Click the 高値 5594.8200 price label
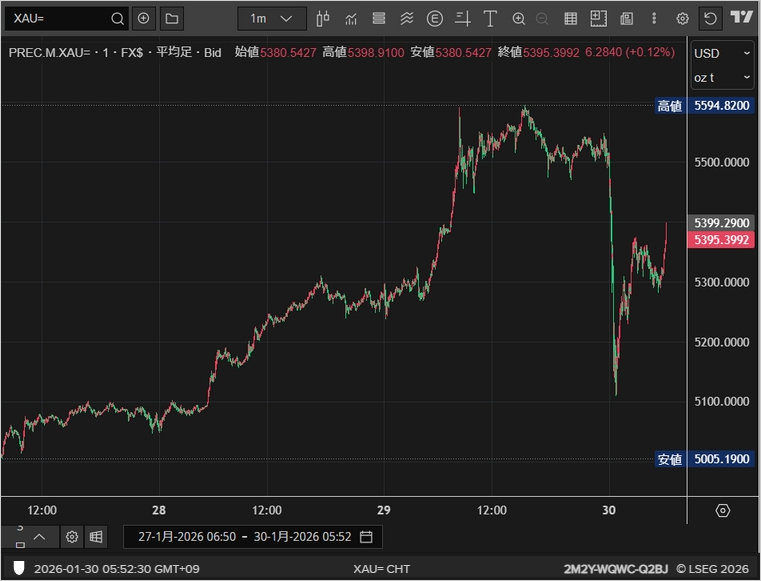The width and height of the screenshot is (761, 581). [x=705, y=105]
